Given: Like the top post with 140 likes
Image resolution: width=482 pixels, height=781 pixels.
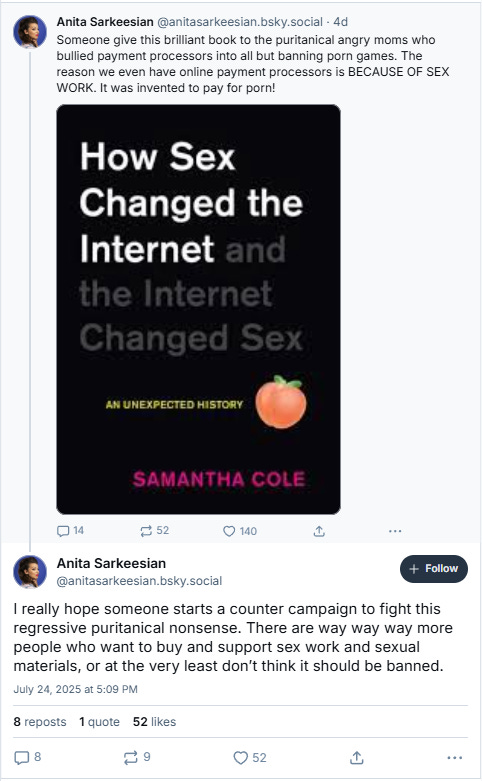Looking at the screenshot, I should [240, 531].
